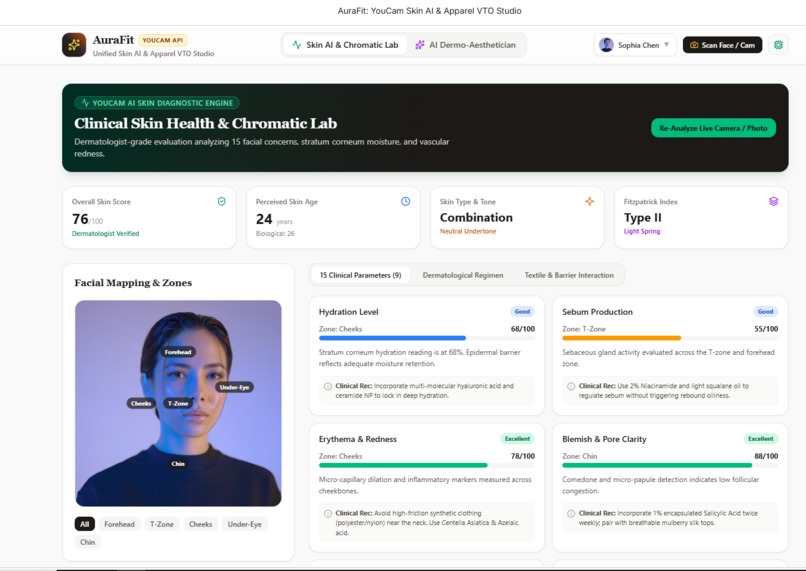Click sparkle icon in AI Dermo-Aesthetician tab
Image resolution: width=806 pixels, height=571 pixels.
click(420, 45)
